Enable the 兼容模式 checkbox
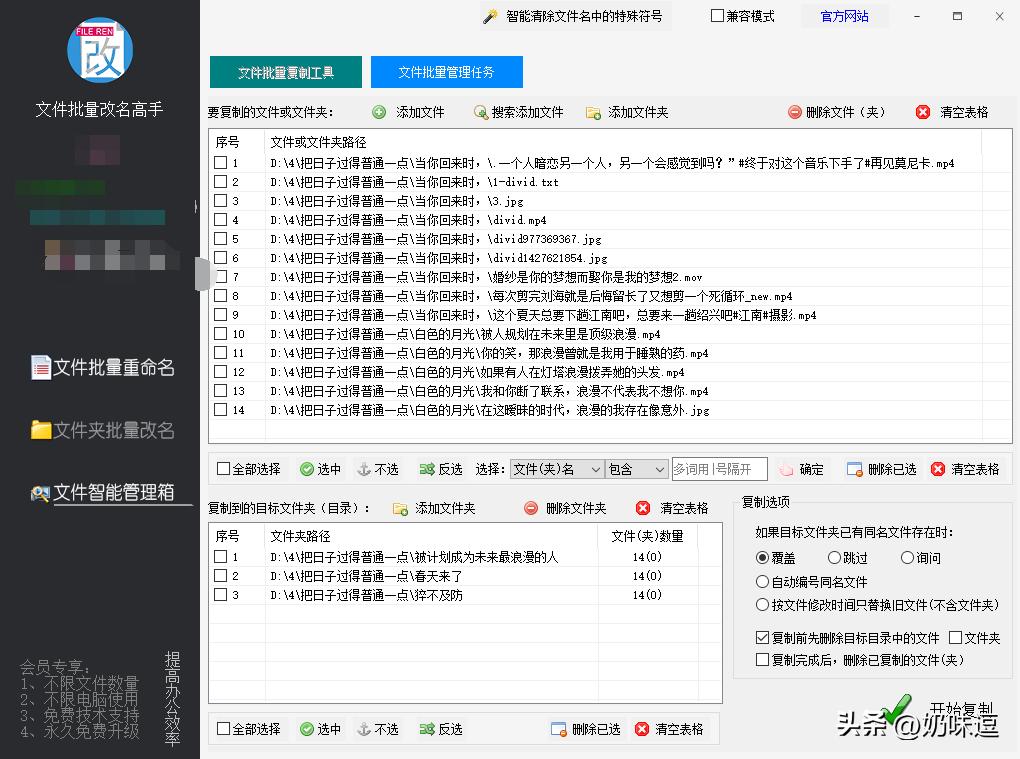The width and height of the screenshot is (1020, 759). 717,16
